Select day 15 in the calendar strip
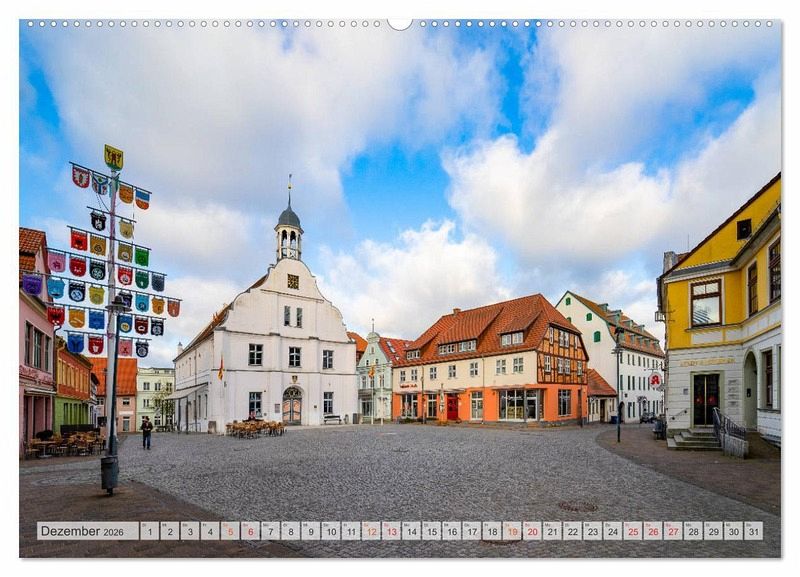800x577 pixels. 432,531
